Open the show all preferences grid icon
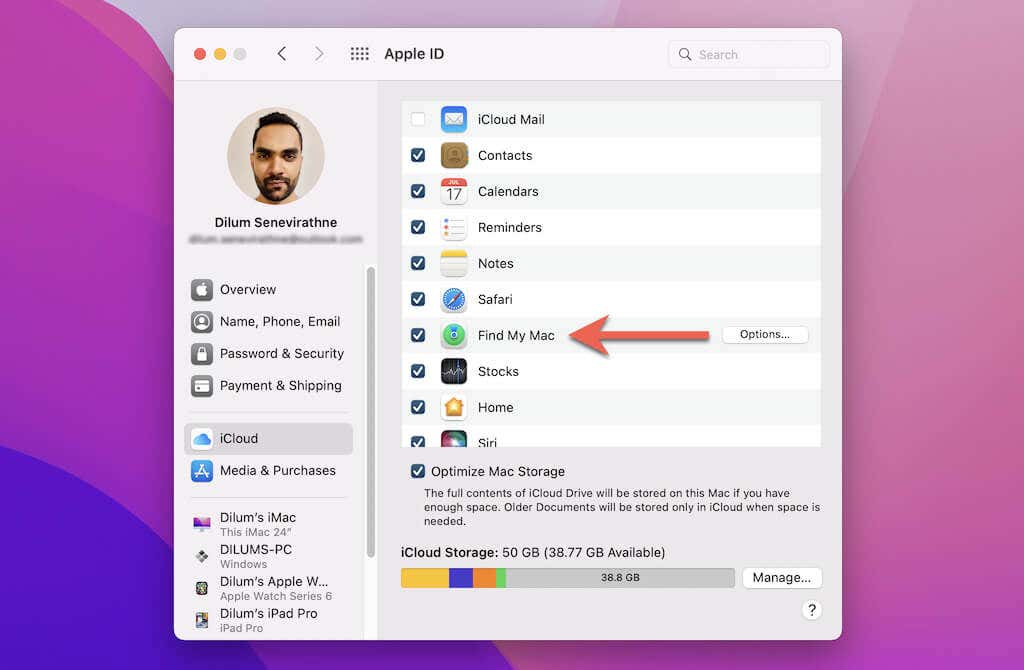 [359, 54]
